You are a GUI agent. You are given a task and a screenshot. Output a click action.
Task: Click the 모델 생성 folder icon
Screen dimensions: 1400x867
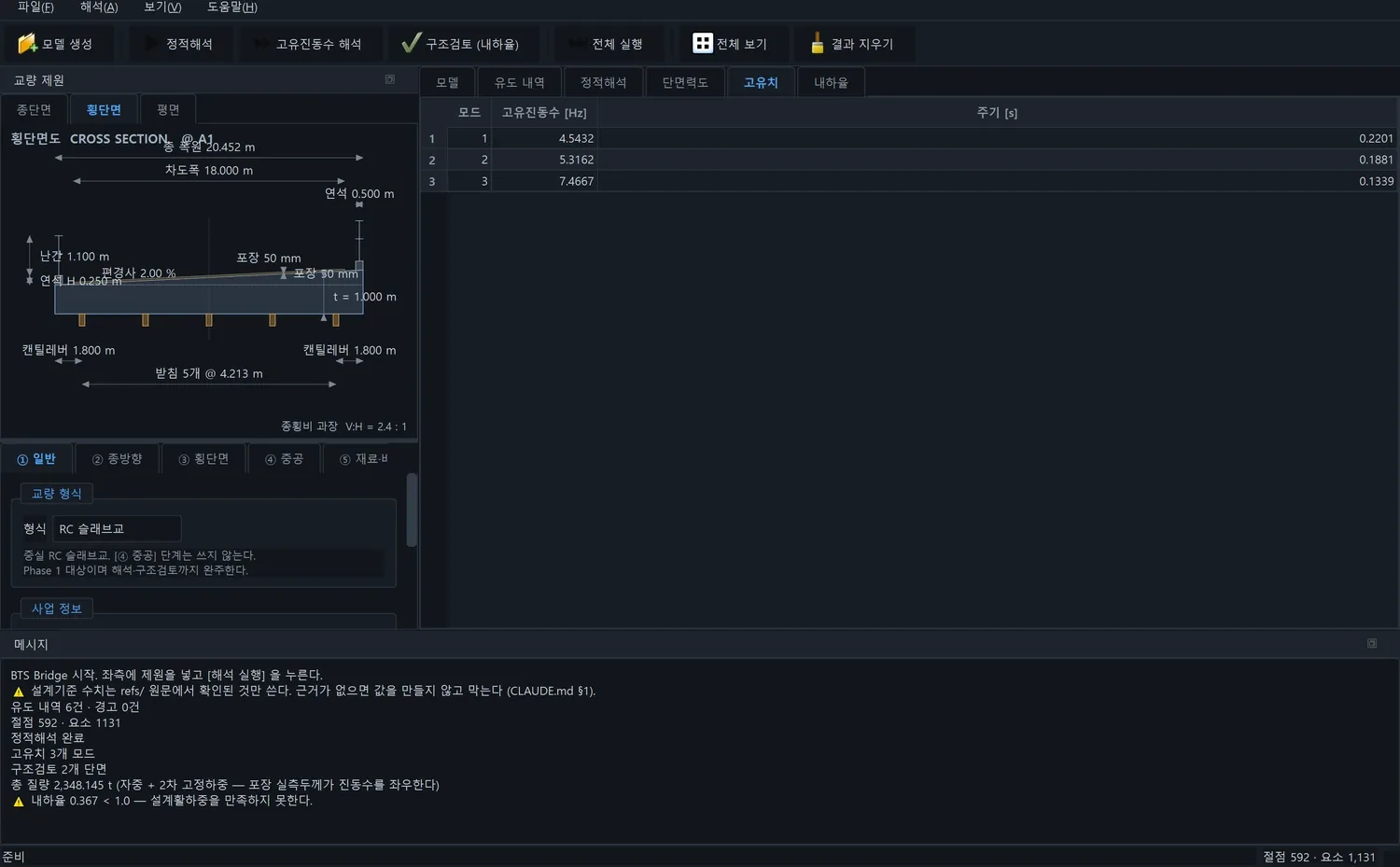[27, 44]
